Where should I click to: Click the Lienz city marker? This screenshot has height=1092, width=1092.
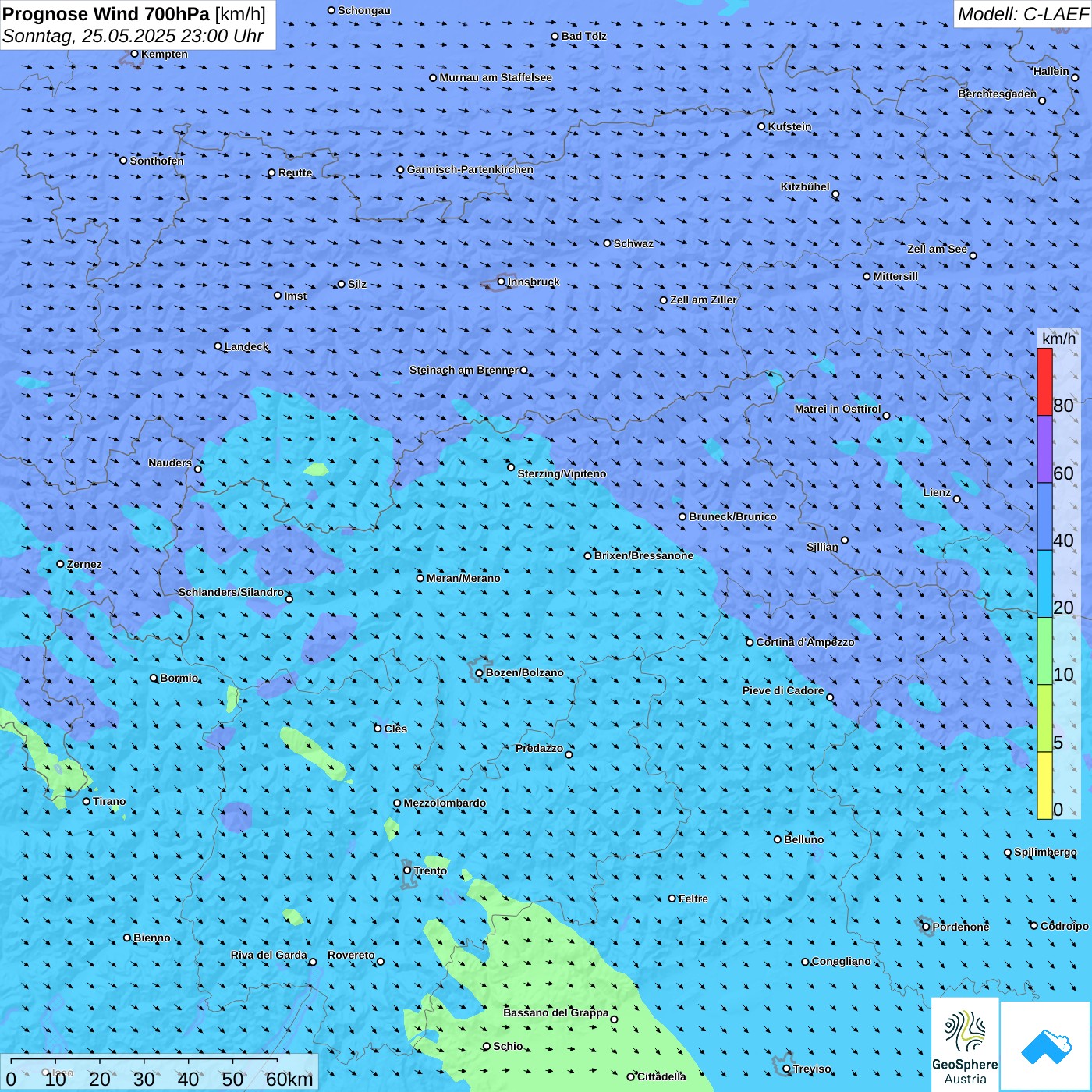[957, 499]
